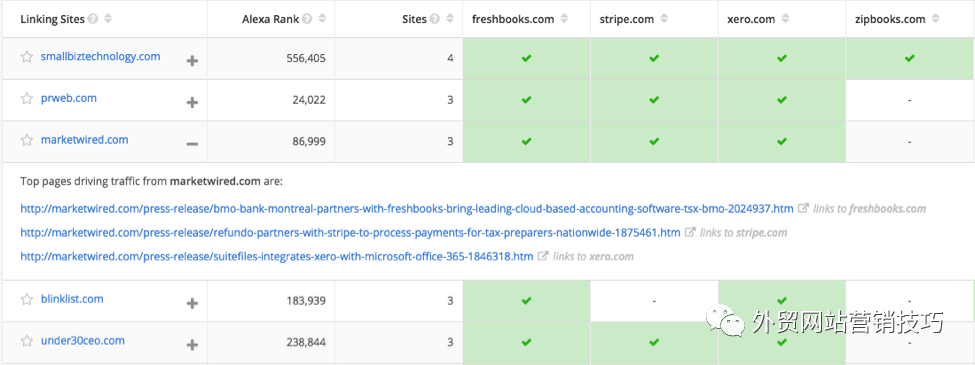The image size is (975, 365).
Task: Click checkmark for smallbiztechnology.com under zipbooks.com
Action: [x=909, y=58]
